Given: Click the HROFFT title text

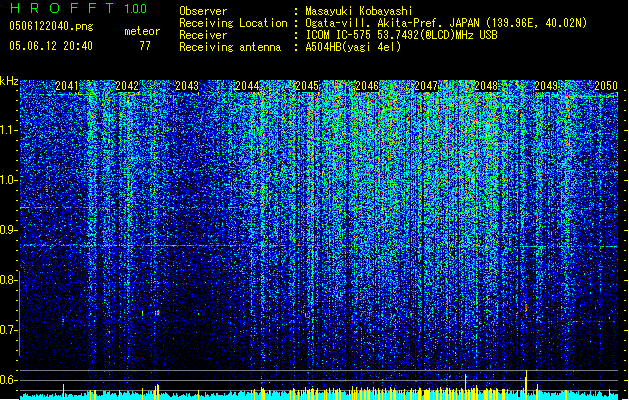Looking at the screenshot, I should (x=62, y=8).
